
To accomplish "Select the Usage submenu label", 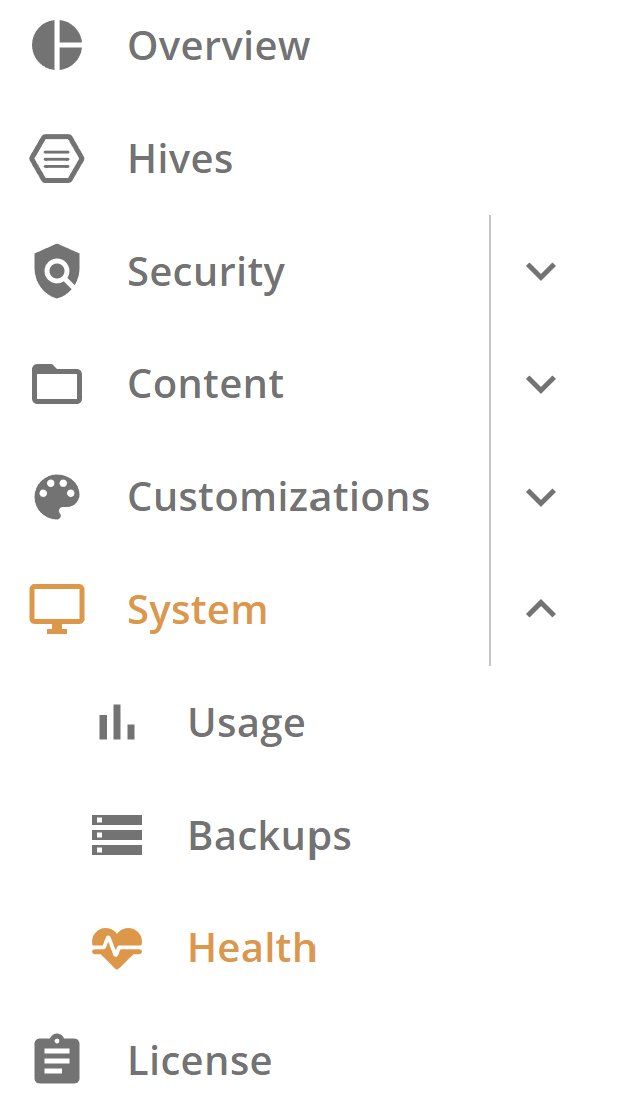I will pos(246,723).
